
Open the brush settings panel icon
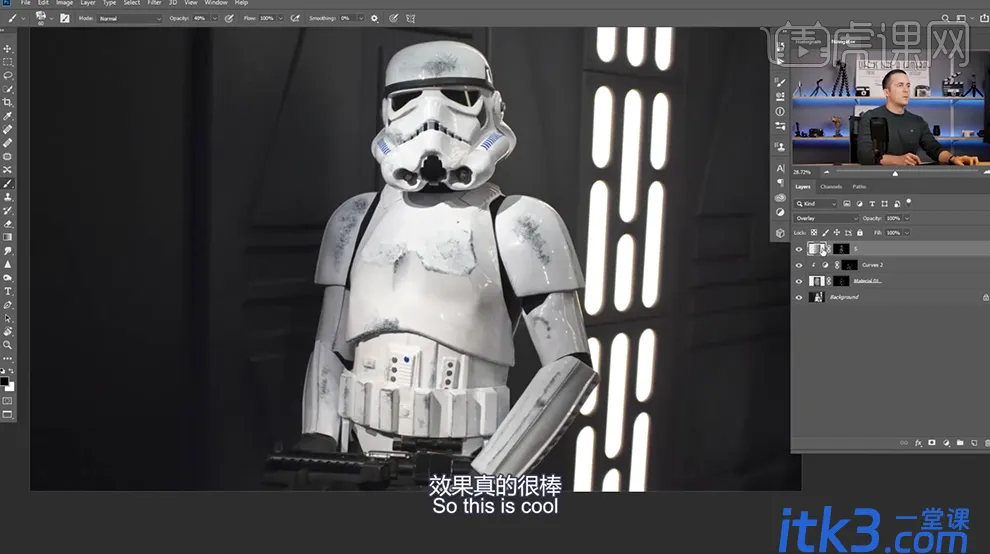pos(64,18)
